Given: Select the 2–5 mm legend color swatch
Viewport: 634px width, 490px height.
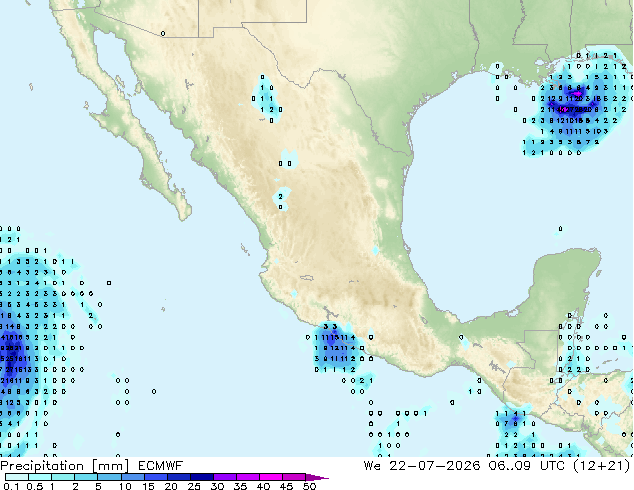Looking at the screenshot, I should pyautogui.click(x=86, y=477).
